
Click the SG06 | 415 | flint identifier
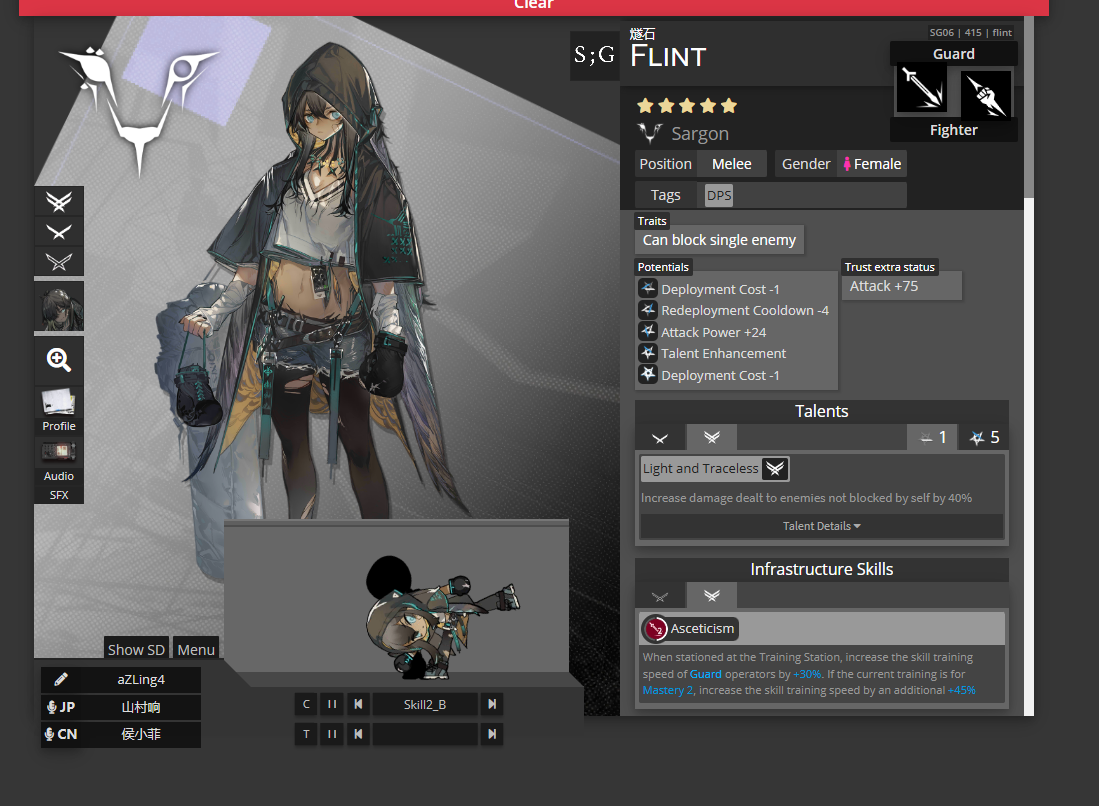970,32
